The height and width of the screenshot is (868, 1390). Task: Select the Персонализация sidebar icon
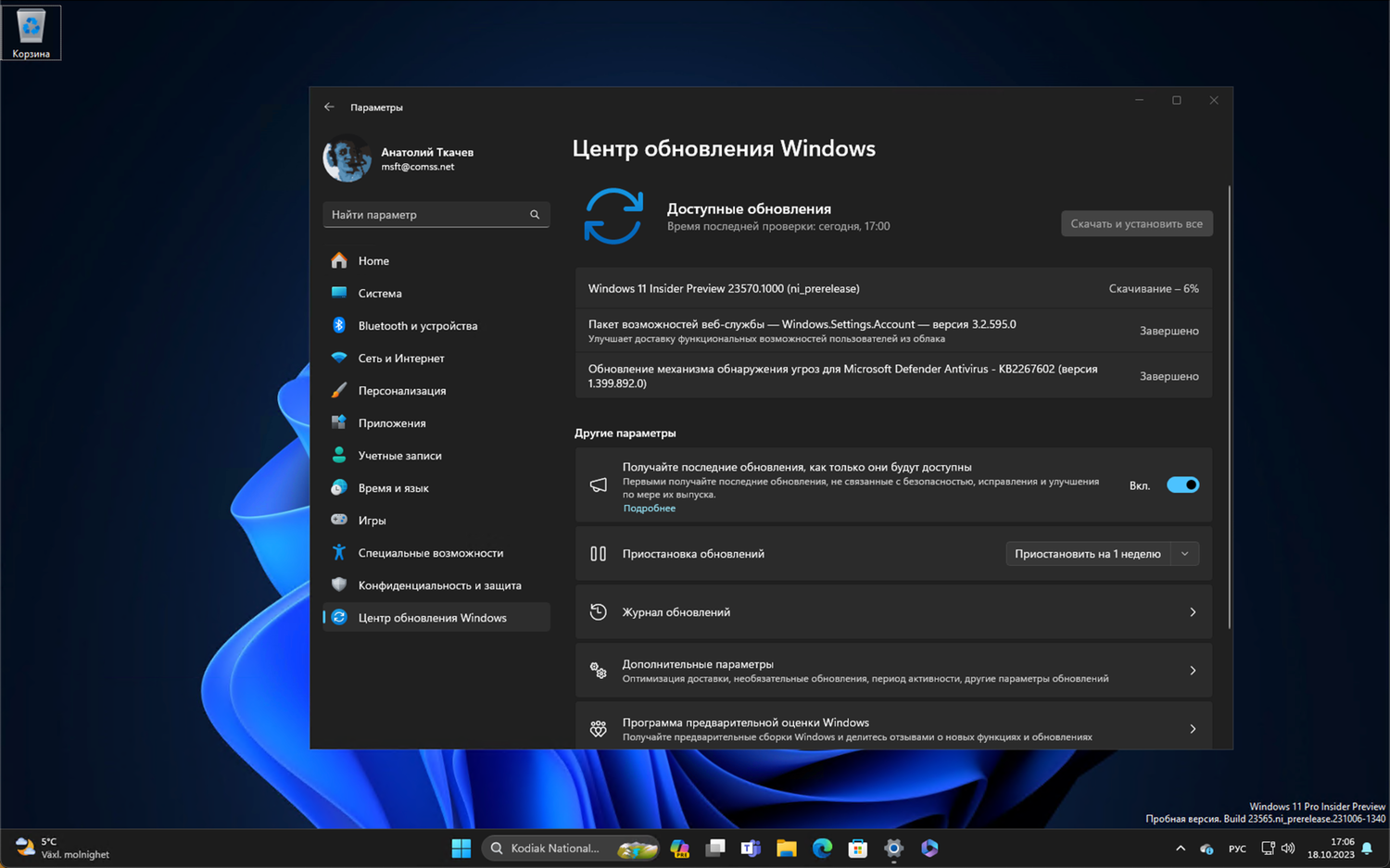tap(339, 390)
